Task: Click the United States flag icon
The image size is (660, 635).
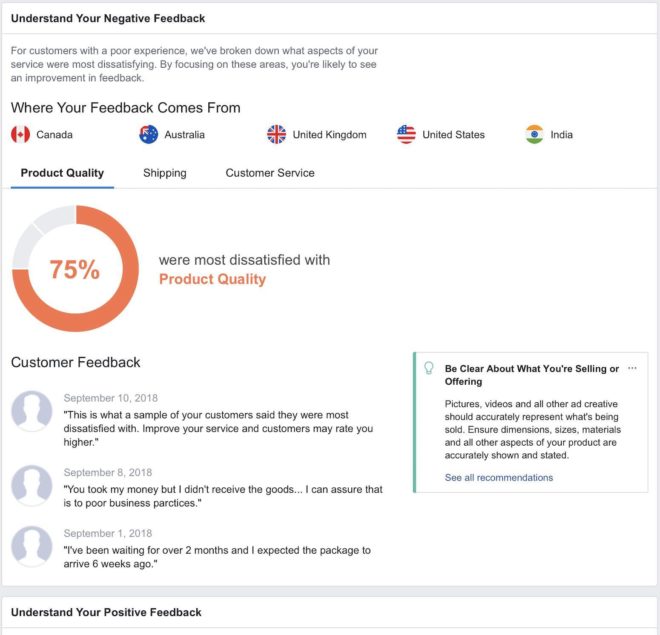Action: 406,135
